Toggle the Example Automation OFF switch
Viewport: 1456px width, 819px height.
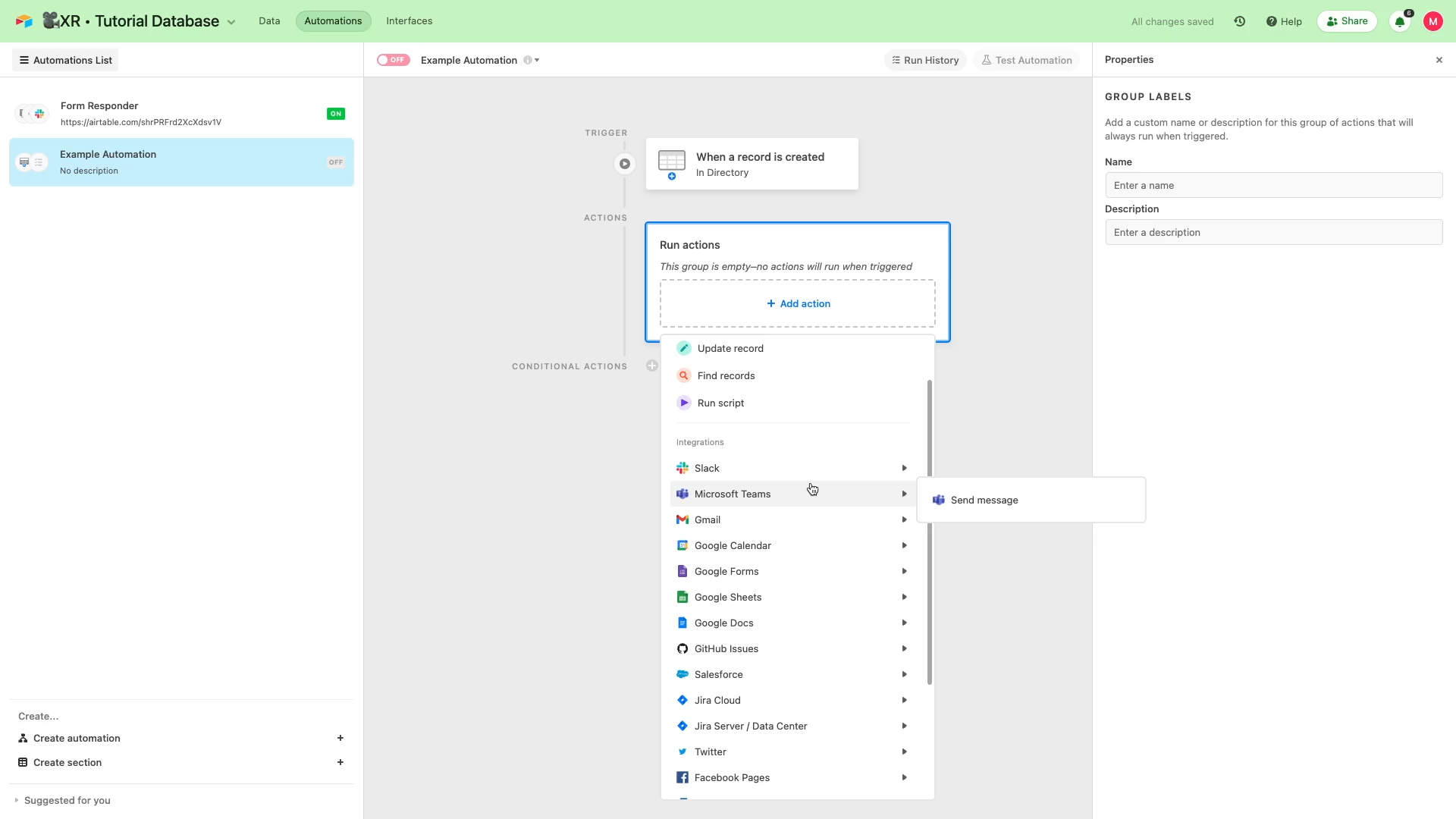[394, 61]
